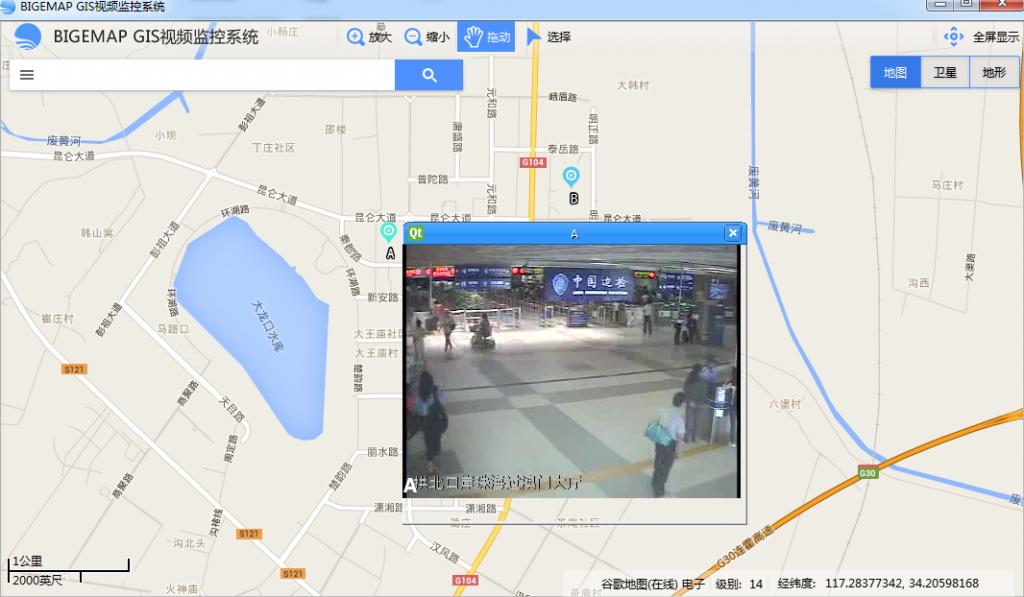Click the 韩山窝 place label

click(x=97, y=233)
